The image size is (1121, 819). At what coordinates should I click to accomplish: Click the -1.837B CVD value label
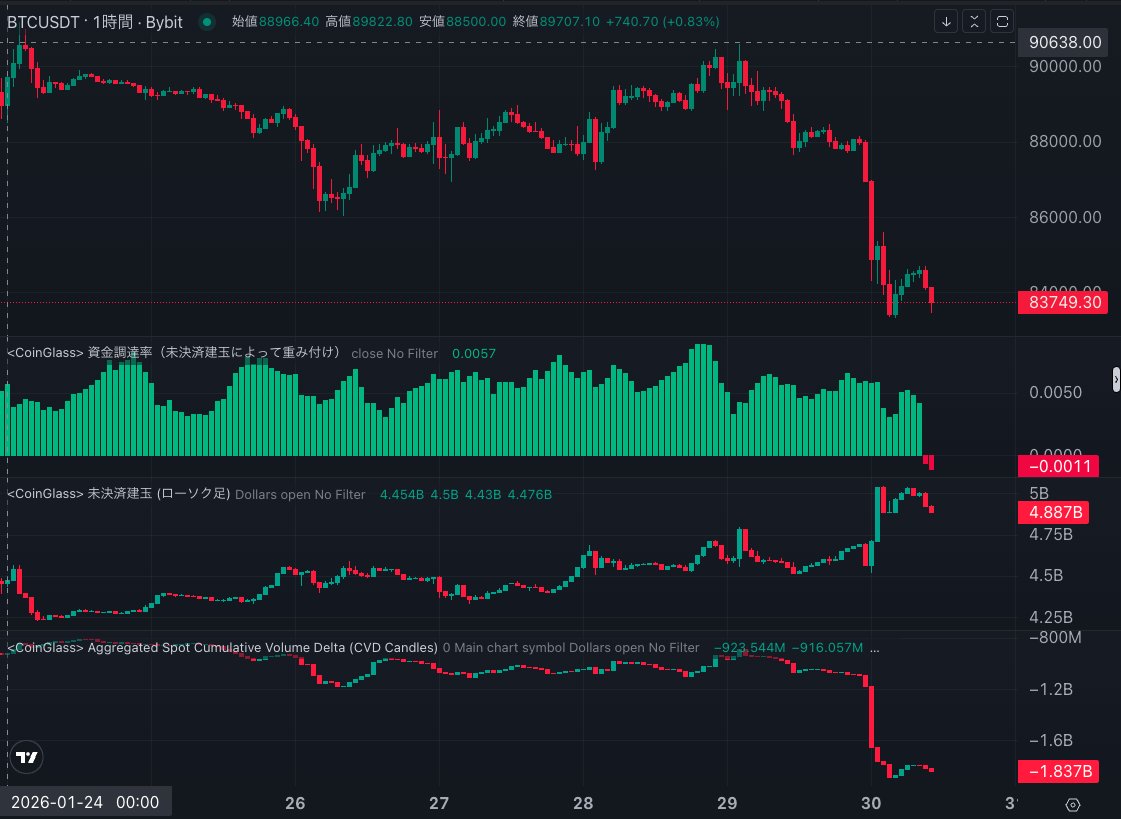(1059, 771)
